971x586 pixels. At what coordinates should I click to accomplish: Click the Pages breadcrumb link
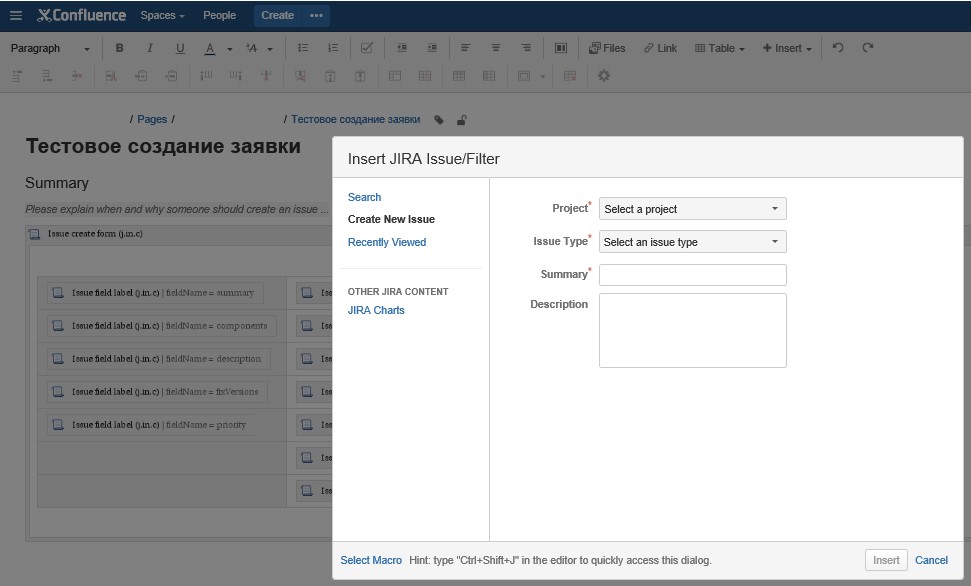point(152,119)
